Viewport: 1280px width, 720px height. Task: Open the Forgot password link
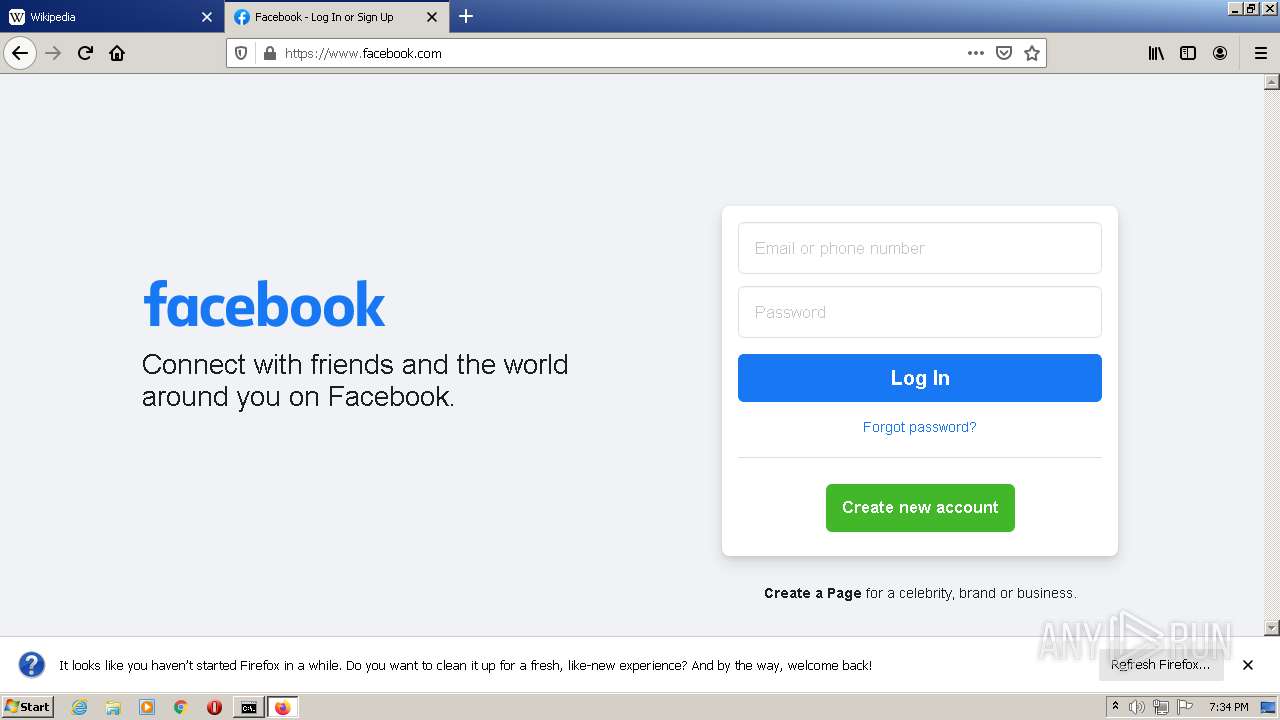click(x=919, y=427)
